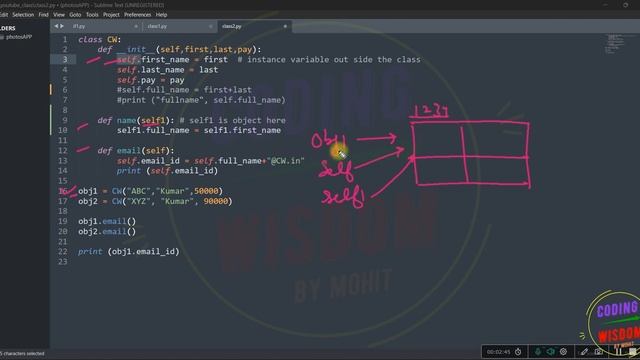Click the recorder target cursor-effects icon
The image size is (640, 360).
pos(563,351)
